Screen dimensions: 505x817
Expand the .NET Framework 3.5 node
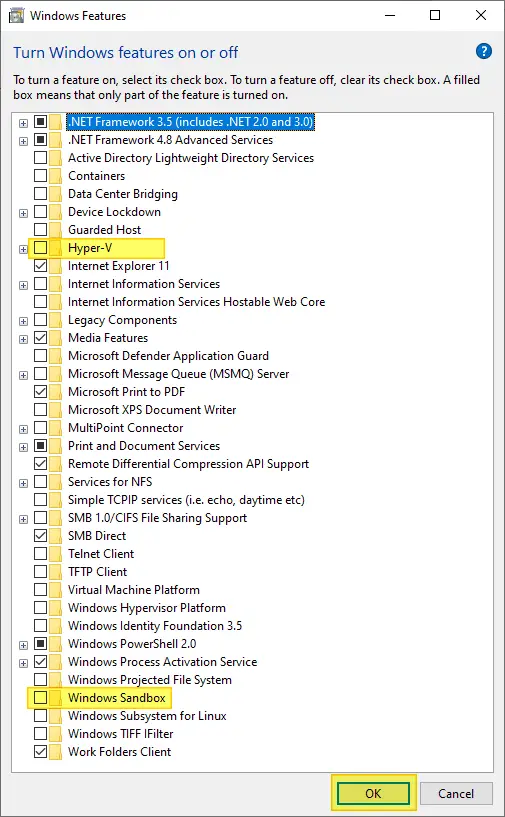[x=23, y=123]
